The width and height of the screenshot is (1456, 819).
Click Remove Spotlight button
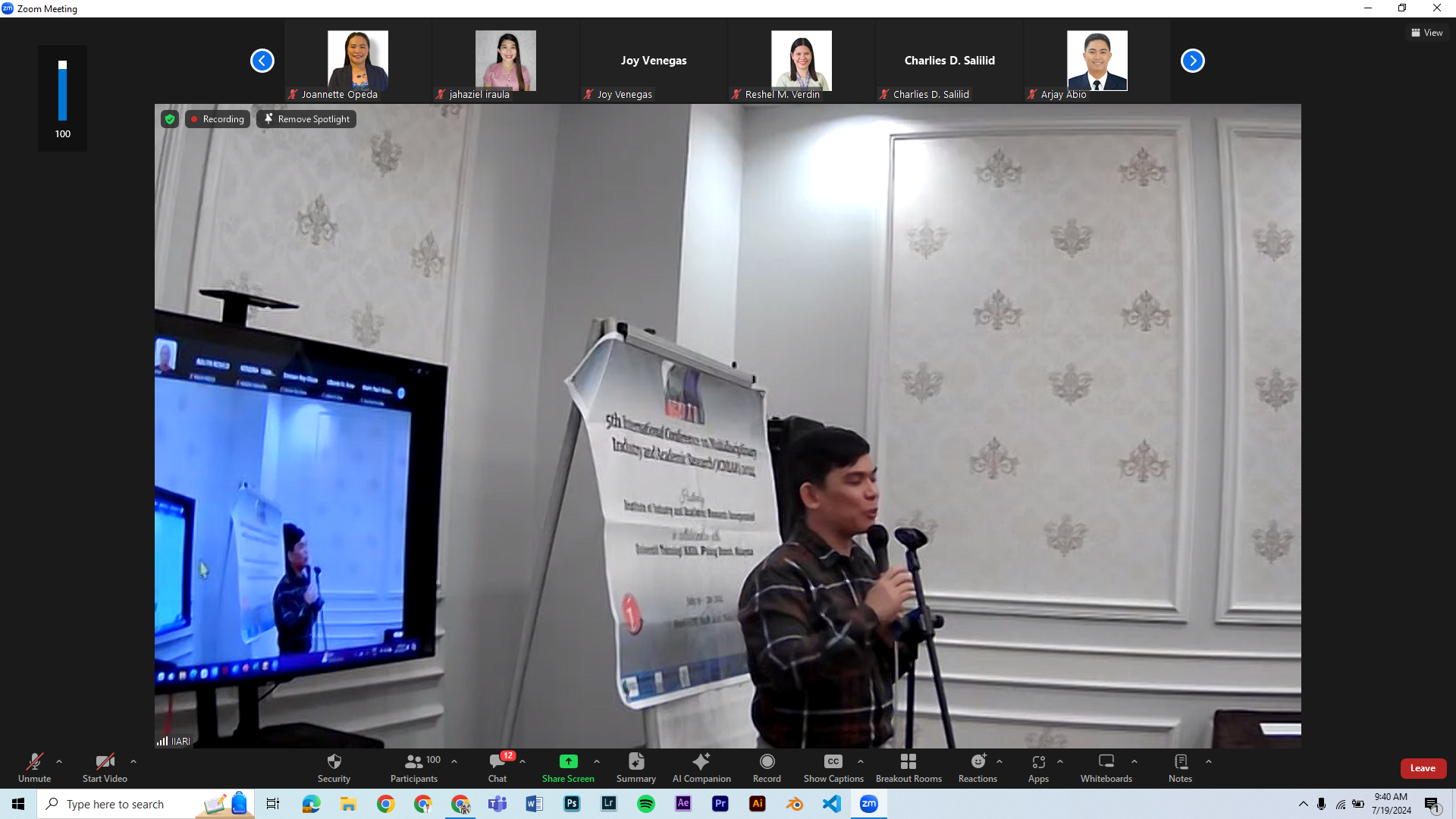(x=306, y=119)
